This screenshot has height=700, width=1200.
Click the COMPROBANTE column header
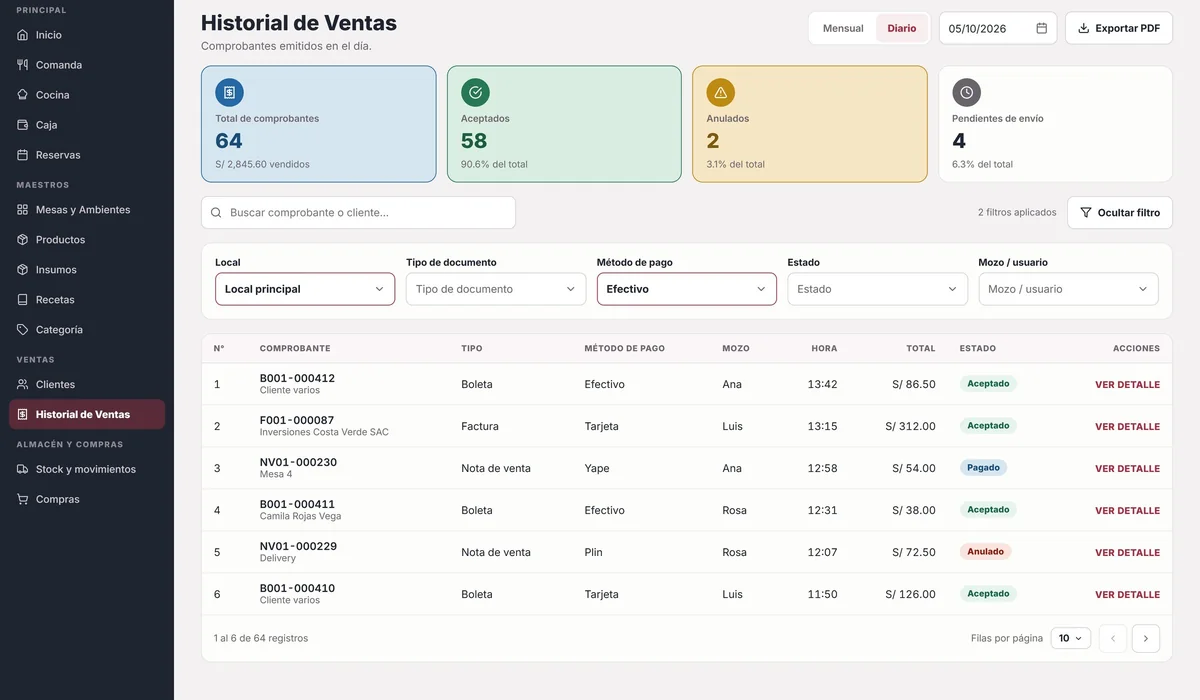[x=295, y=349]
